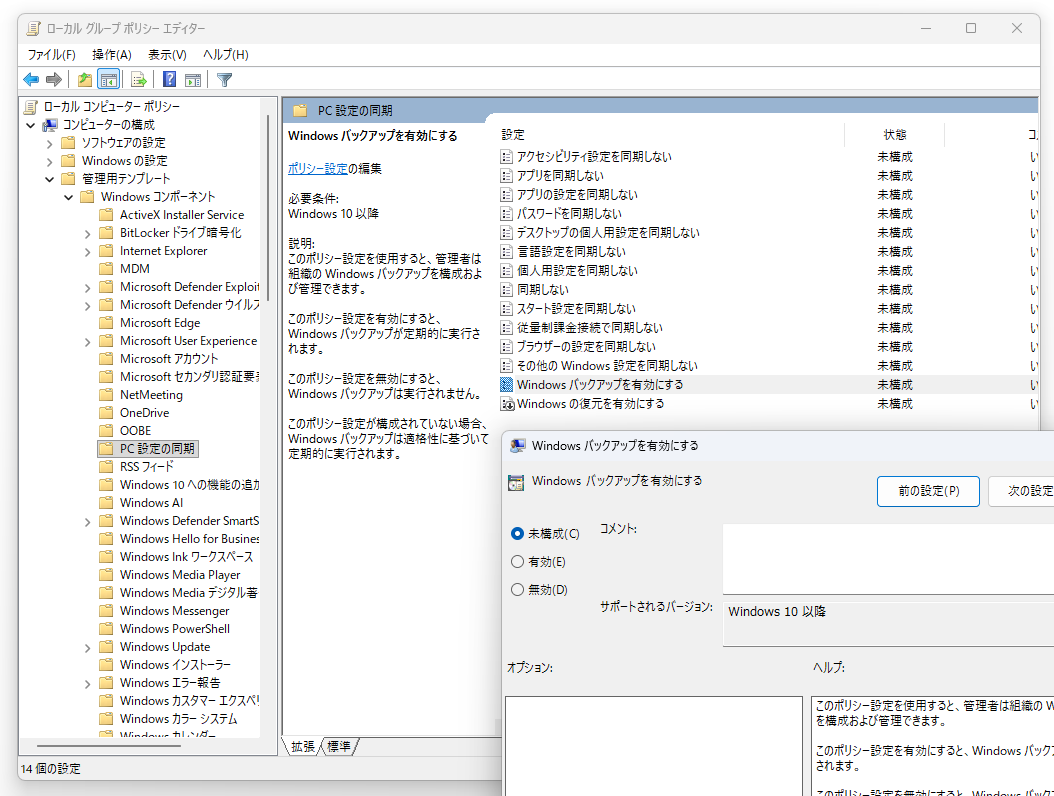Select the Windows Media Player tree item
Image resolution: width=1054 pixels, height=796 pixels.
tap(180, 575)
